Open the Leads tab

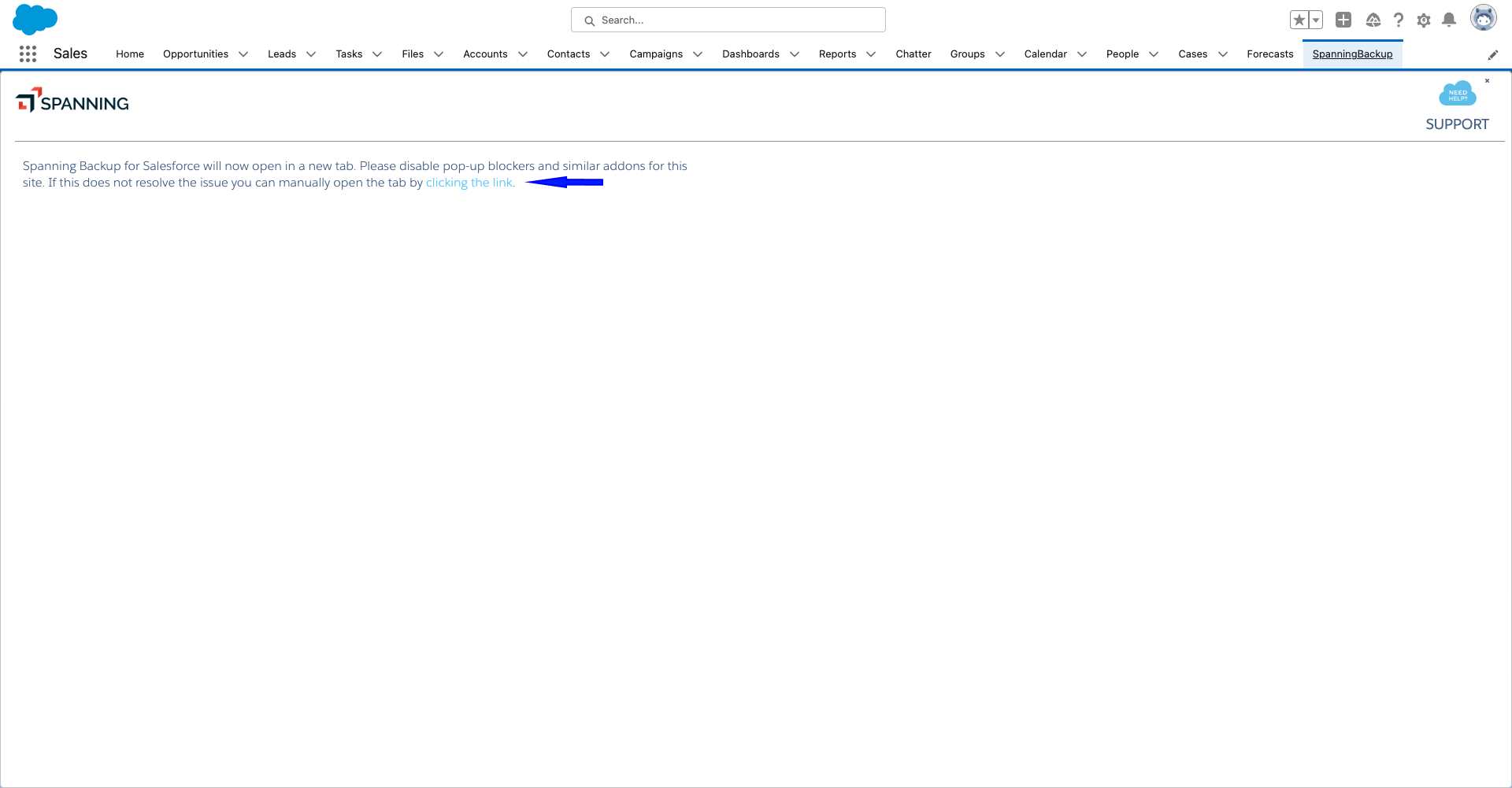282,54
